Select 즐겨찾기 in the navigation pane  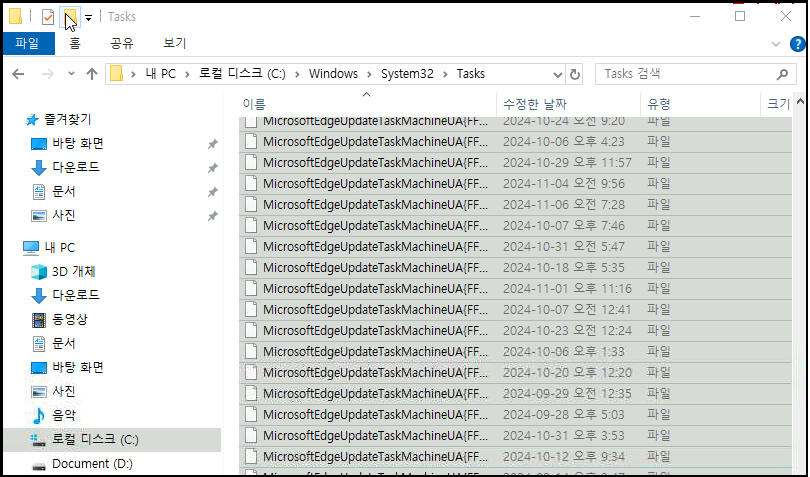coord(67,119)
